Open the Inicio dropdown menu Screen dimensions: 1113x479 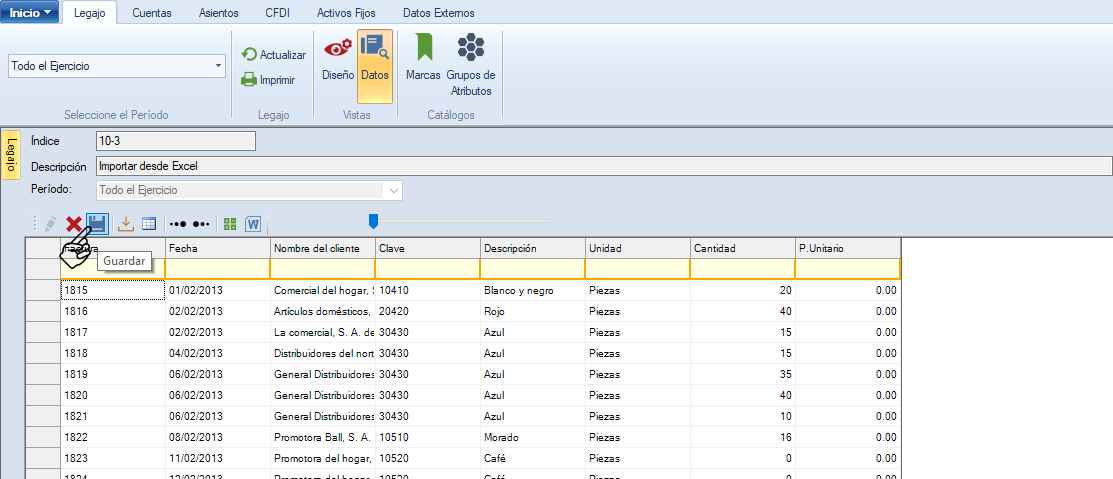[30, 13]
